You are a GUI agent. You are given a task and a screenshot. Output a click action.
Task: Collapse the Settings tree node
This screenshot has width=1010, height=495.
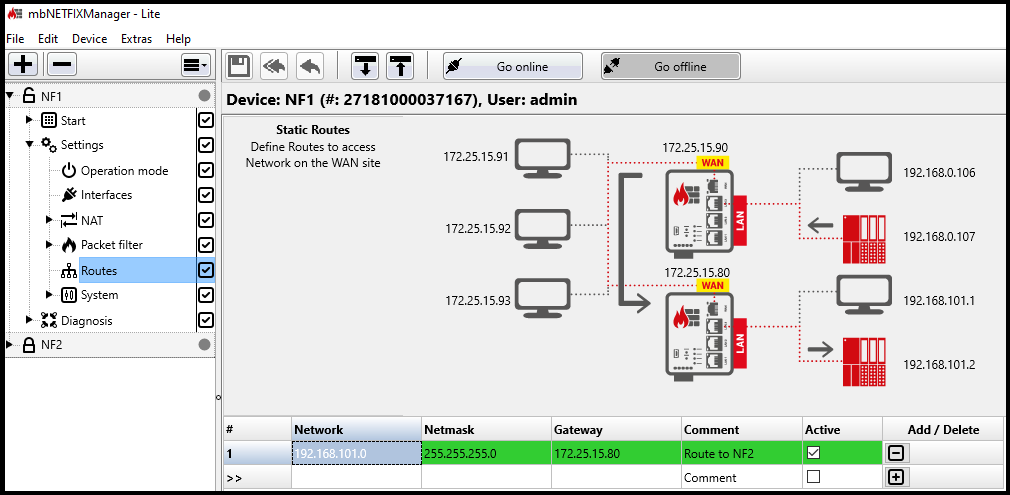[30, 144]
